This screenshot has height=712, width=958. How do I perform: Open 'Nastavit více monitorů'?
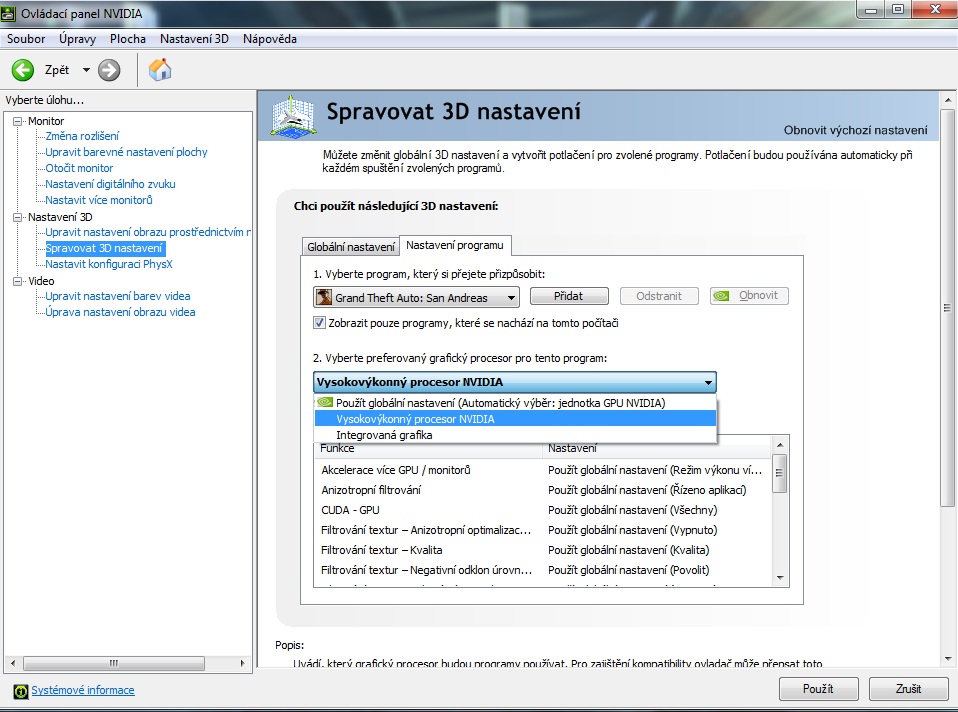[x=99, y=200]
